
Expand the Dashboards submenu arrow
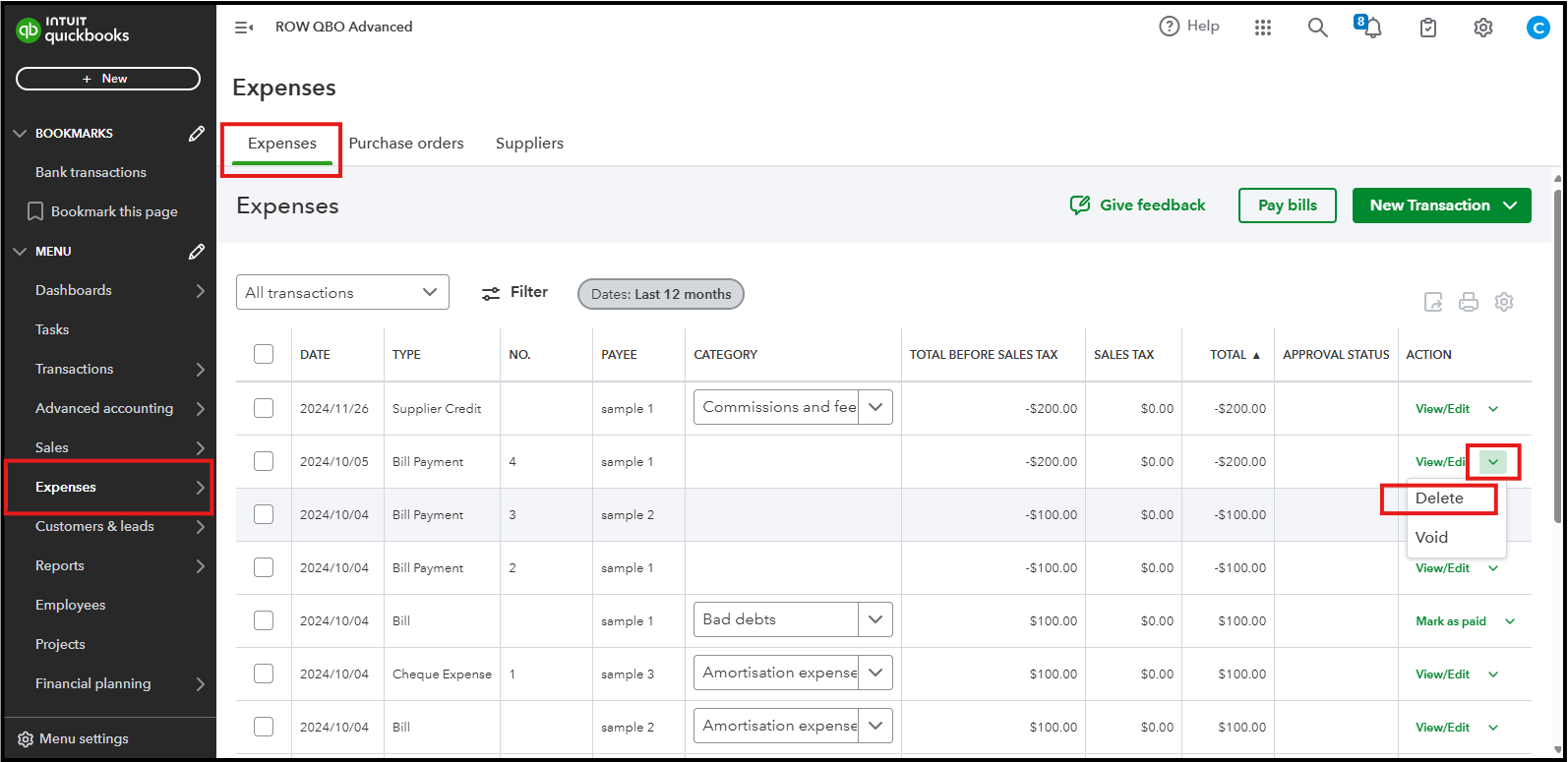pos(200,291)
